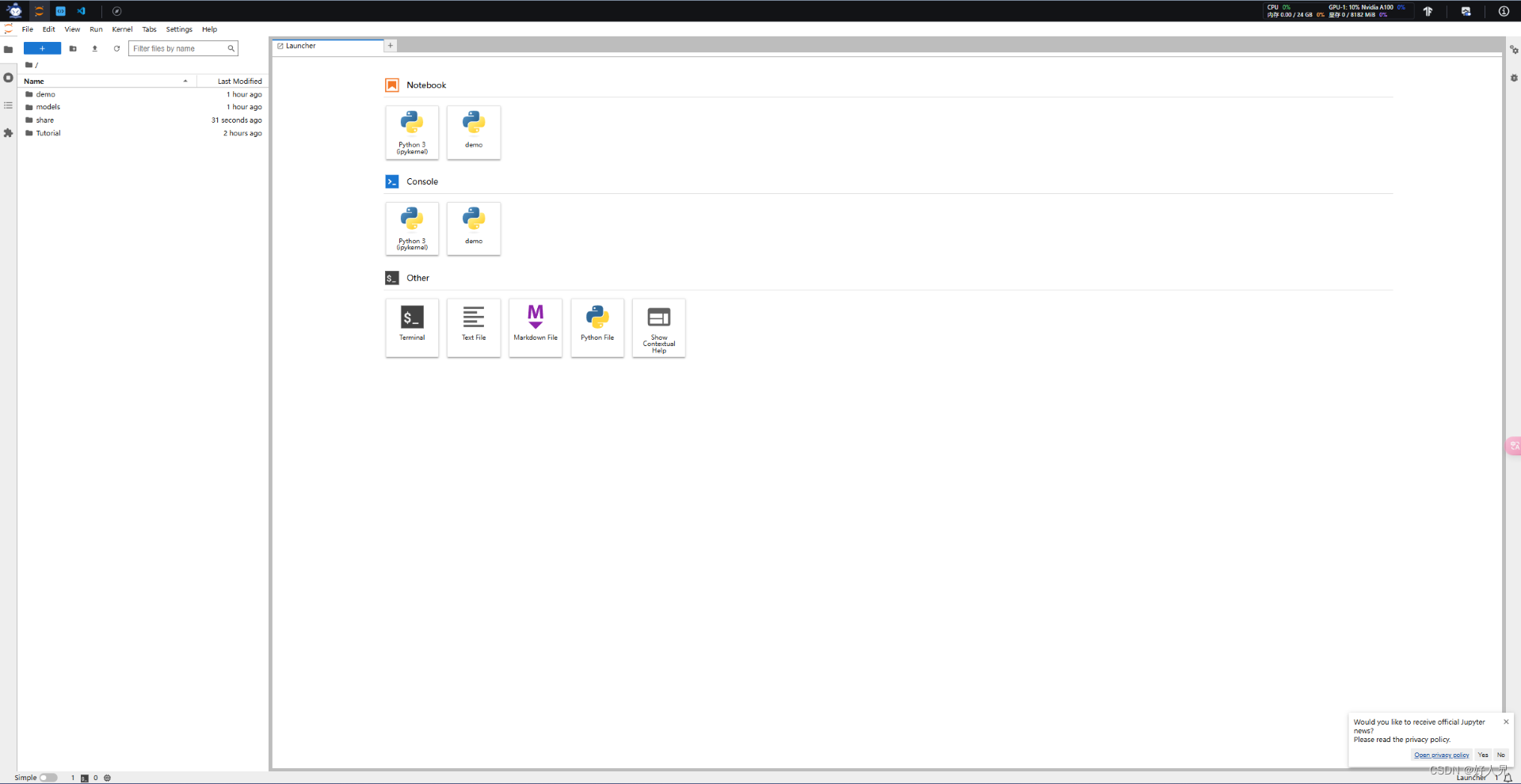Open Show Contextual Help
1521x784 pixels.
[x=659, y=328]
